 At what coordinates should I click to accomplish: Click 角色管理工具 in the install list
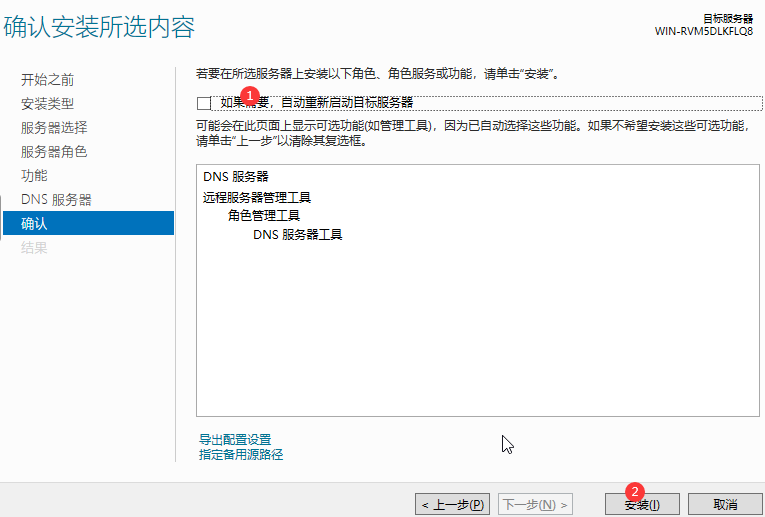coord(263,216)
